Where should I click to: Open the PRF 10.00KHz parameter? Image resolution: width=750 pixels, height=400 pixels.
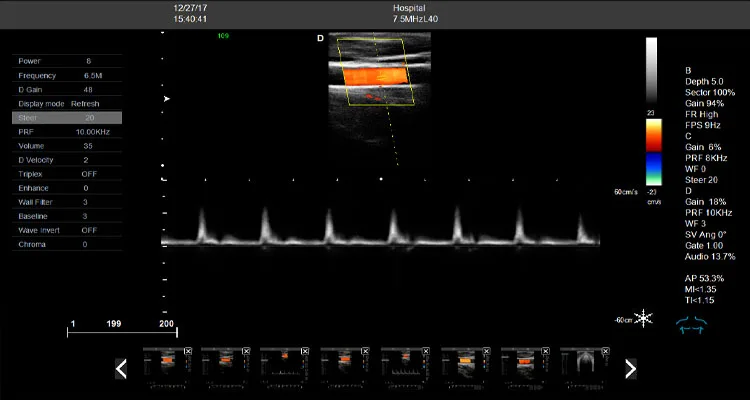pos(67,132)
